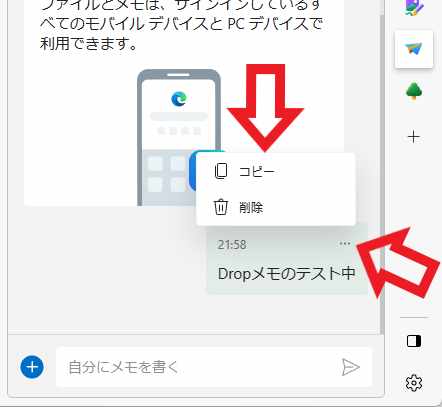Click the blue plus attach-file button
442x407 pixels.
tap(32, 367)
